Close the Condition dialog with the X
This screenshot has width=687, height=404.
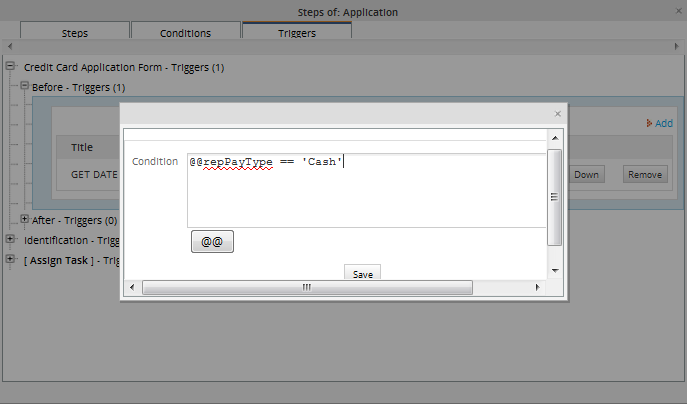click(x=558, y=114)
